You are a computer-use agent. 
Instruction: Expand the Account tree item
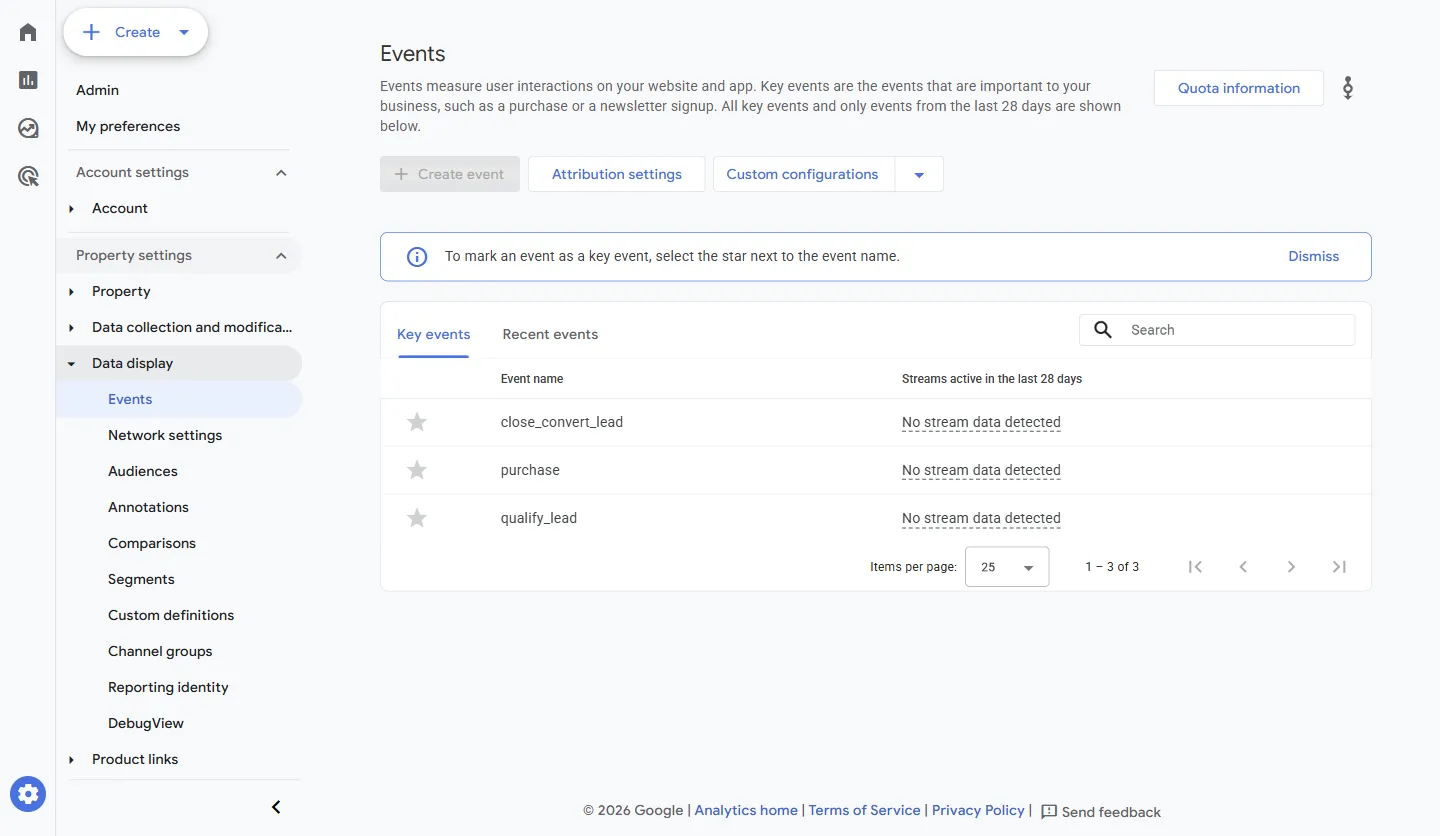(x=72, y=208)
